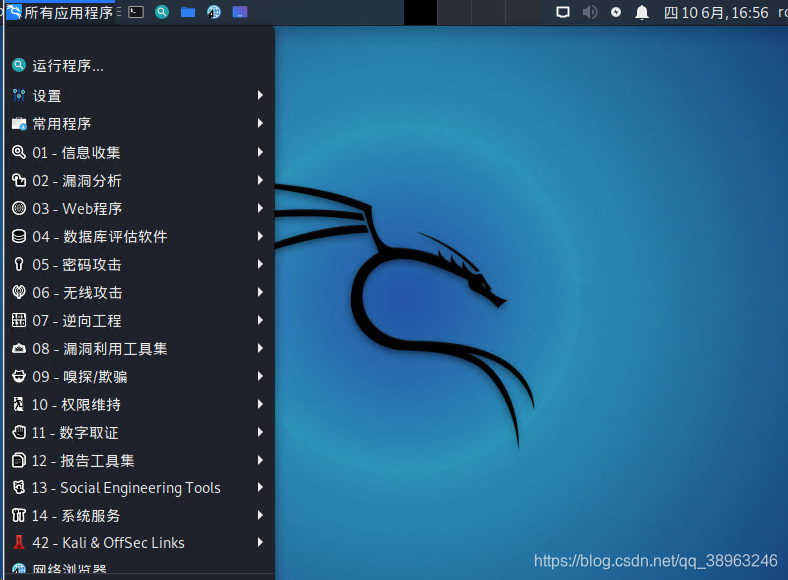Click the 数据库评估软件 database icon
Image resolution: width=788 pixels, height=580 pixels.
(19, 236)
